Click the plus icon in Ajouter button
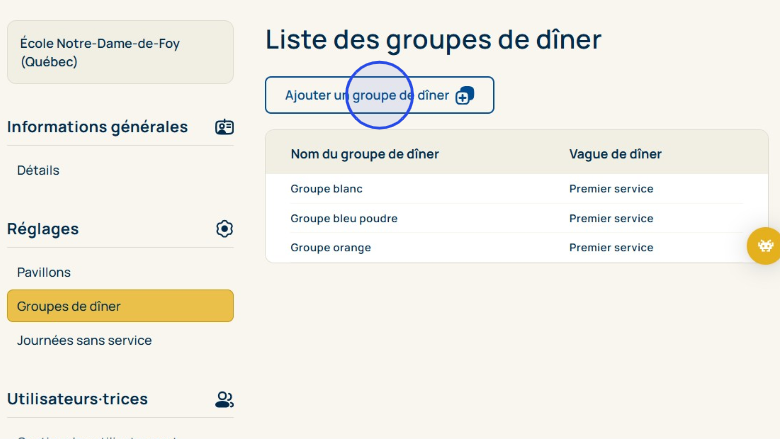 click(464, 96)
